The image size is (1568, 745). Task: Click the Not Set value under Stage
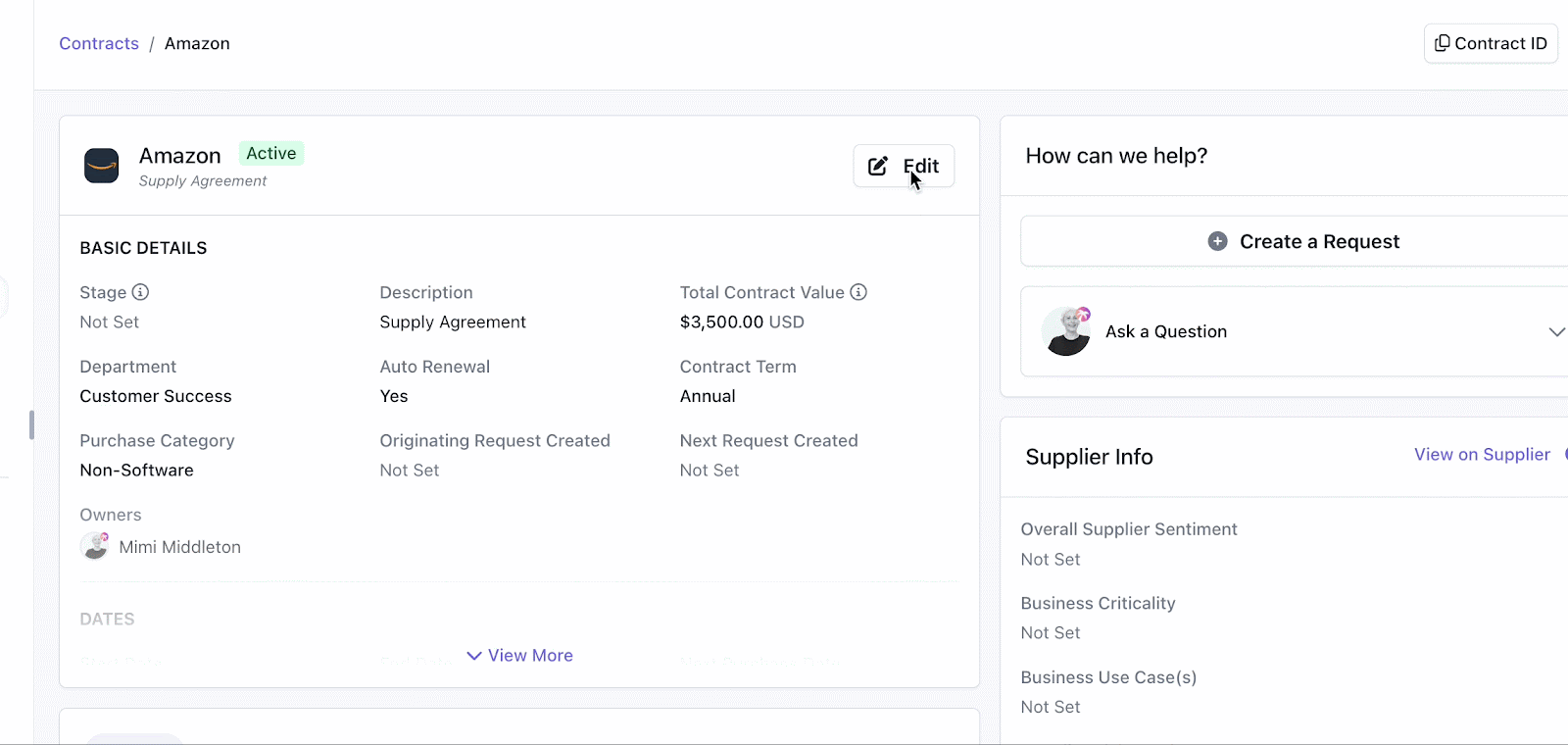click(x=110, y=322)
